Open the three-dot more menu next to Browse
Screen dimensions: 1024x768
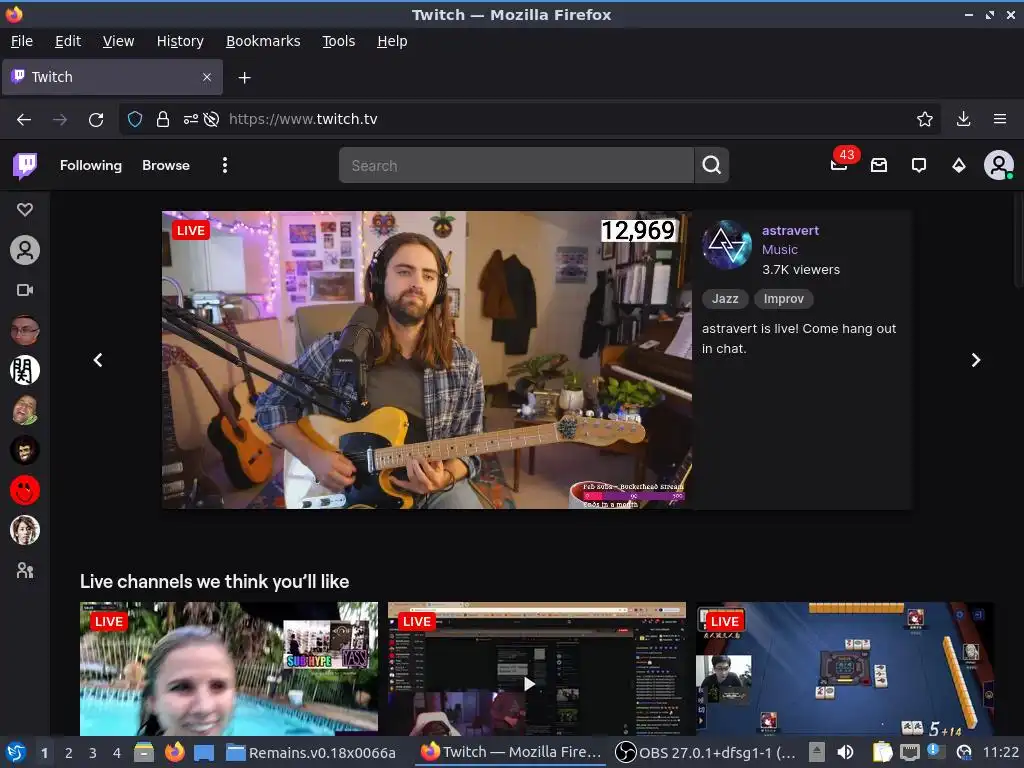(x=225, y=165)
